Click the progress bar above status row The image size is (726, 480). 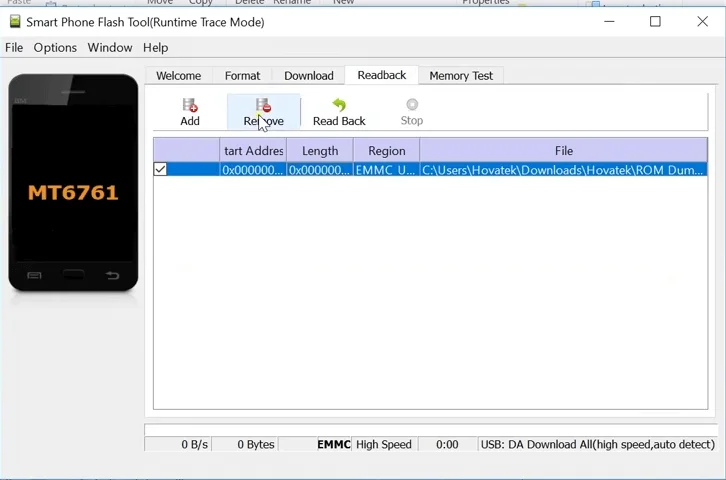coord(431,430)
